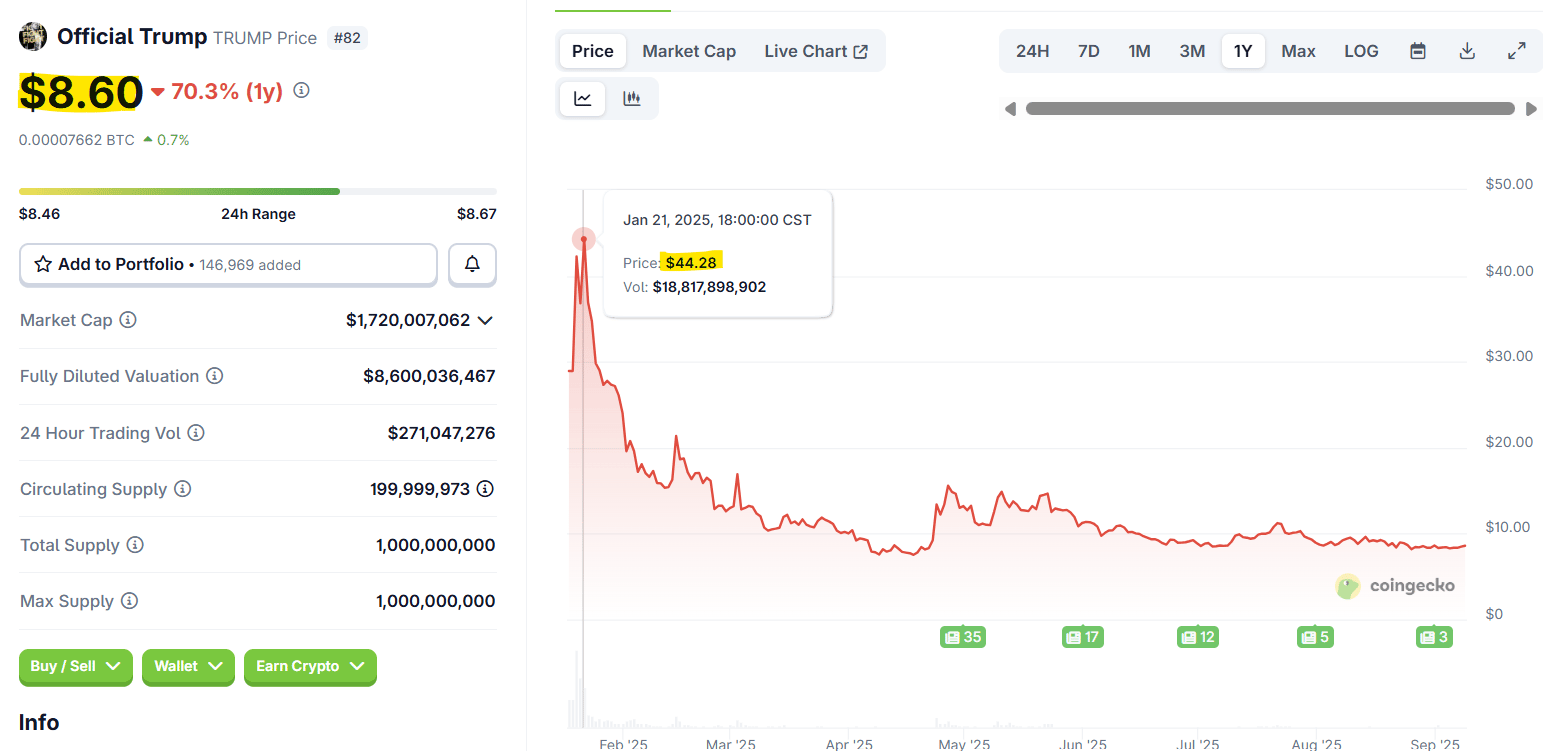
Task: Click the star icon in Add to Portfolio
Action: pyautogui.click(x=43, y=265)
